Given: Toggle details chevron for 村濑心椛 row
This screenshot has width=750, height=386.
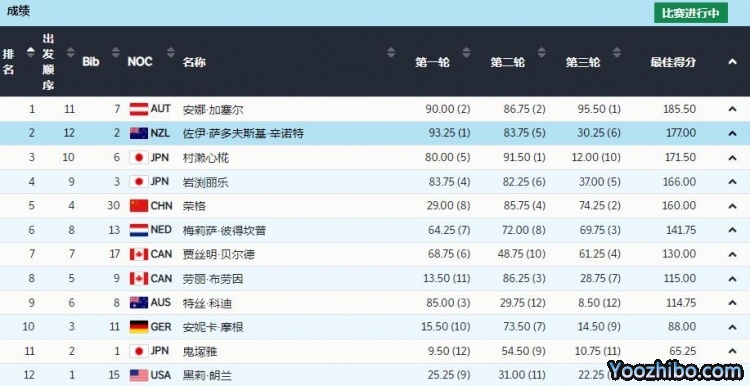Looking at the screenshot, I should click(x=732, y=158).
